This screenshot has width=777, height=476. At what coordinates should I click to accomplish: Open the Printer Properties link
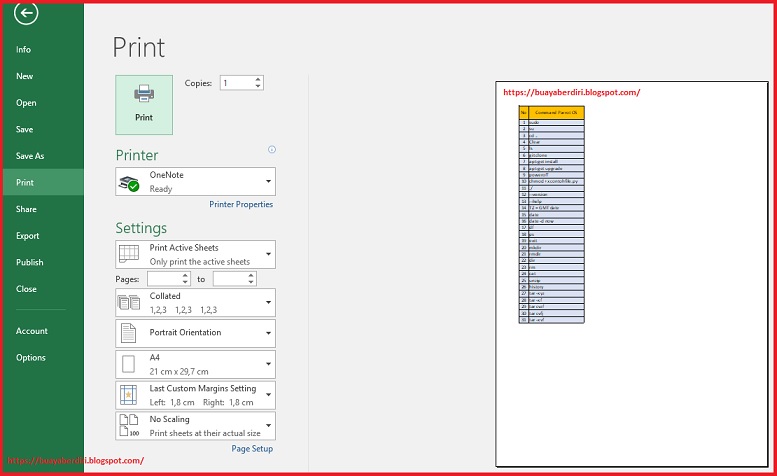tap(241, 204)
